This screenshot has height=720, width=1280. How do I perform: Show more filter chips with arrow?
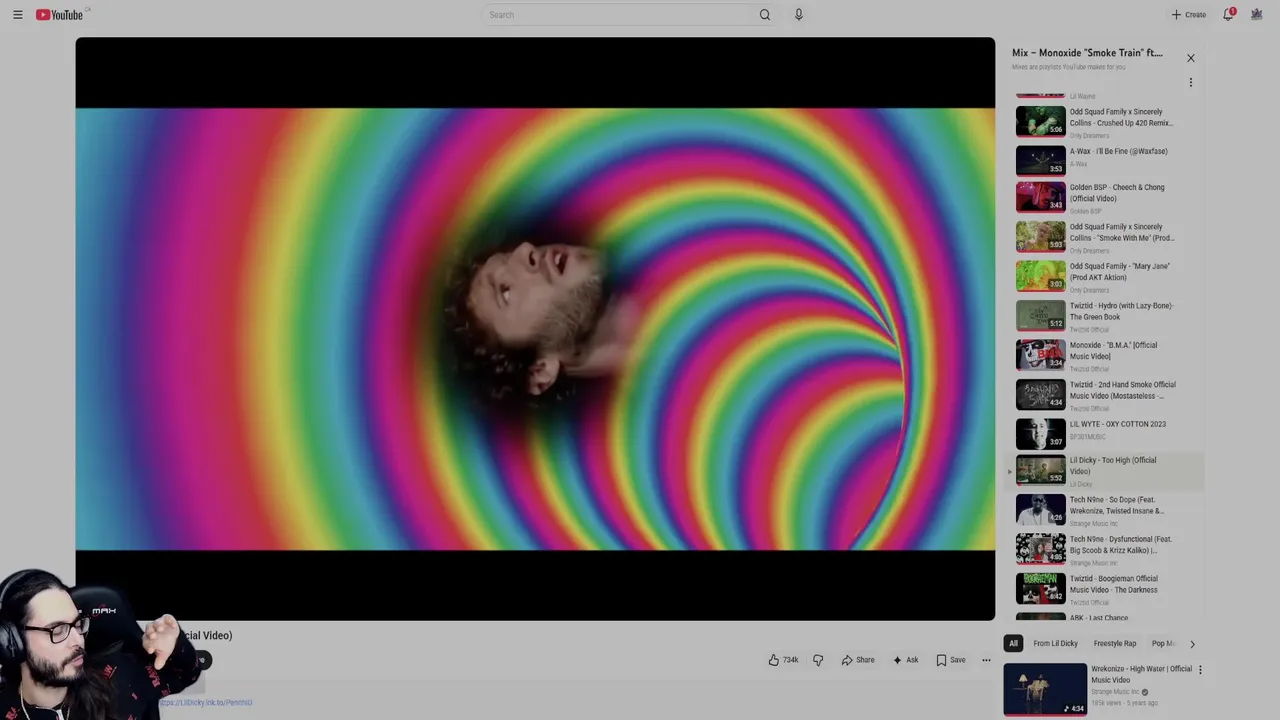point(1192,644)
